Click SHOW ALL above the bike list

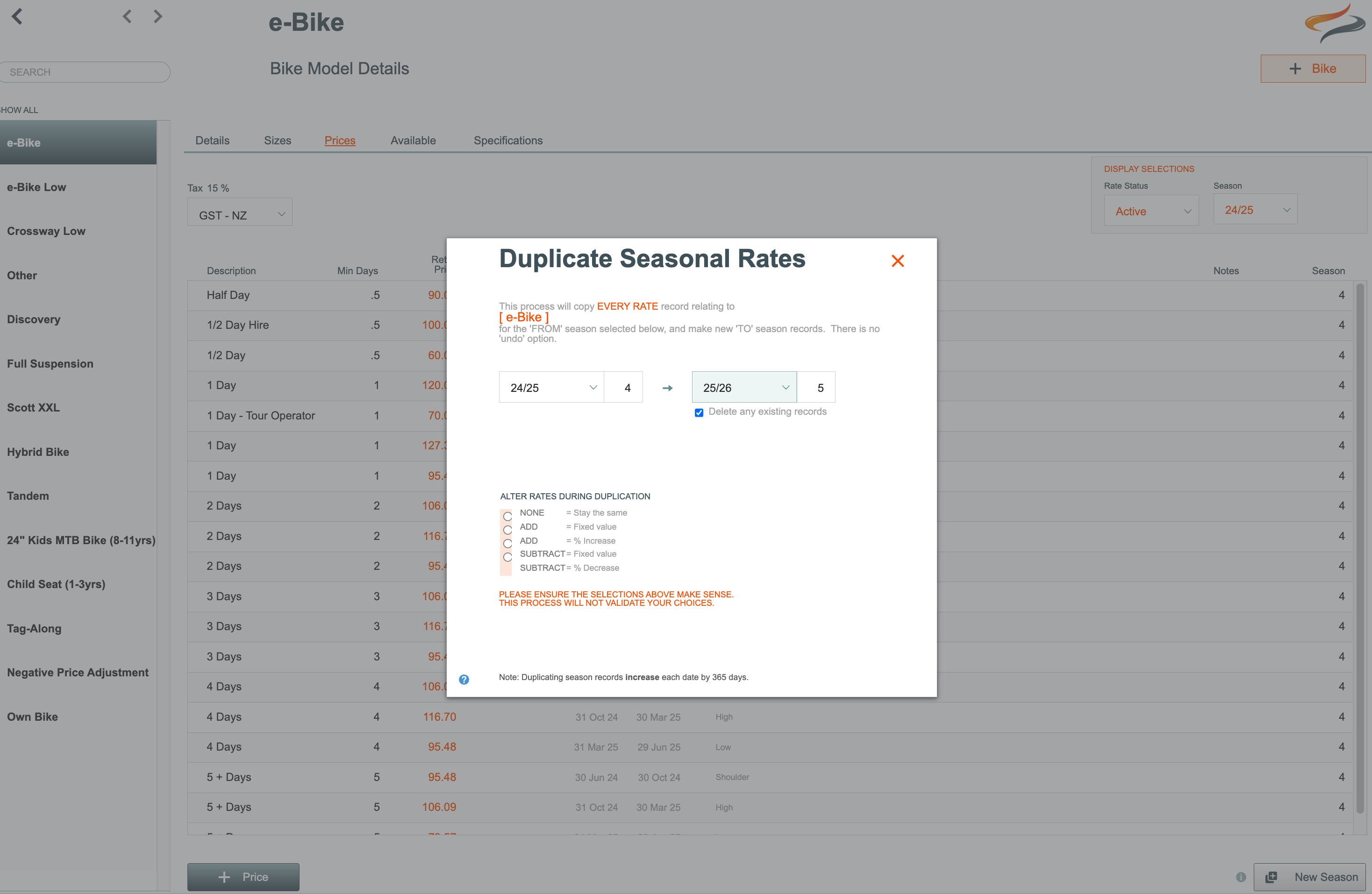(19, 110)
